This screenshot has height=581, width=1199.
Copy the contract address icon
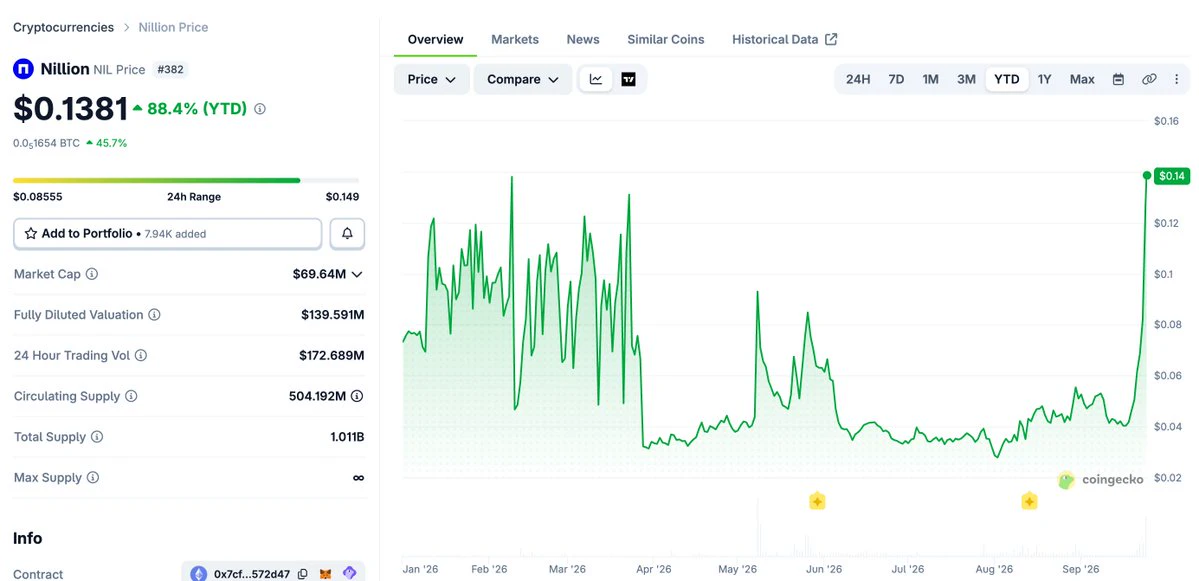point(303,574)
